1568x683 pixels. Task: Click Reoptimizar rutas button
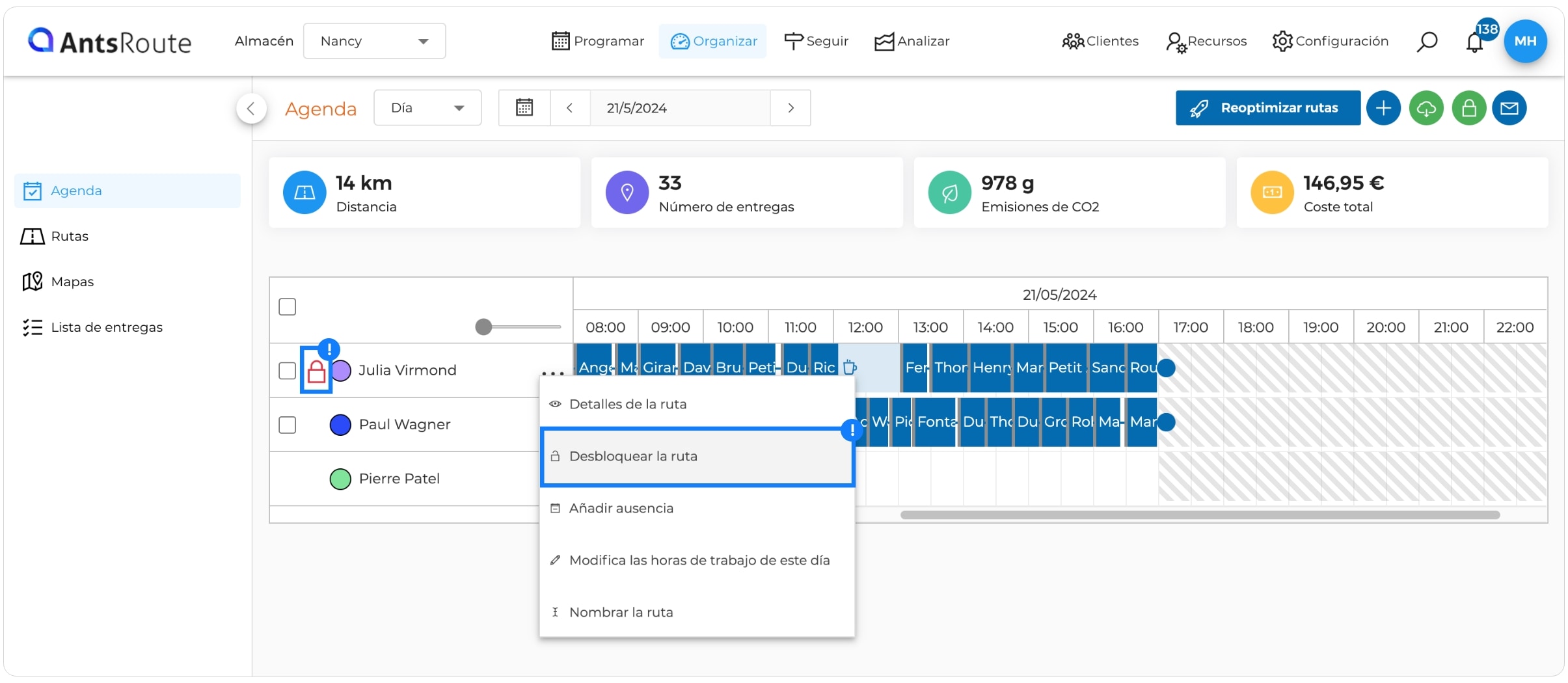pyautogui.click(x=1267, y=108)
